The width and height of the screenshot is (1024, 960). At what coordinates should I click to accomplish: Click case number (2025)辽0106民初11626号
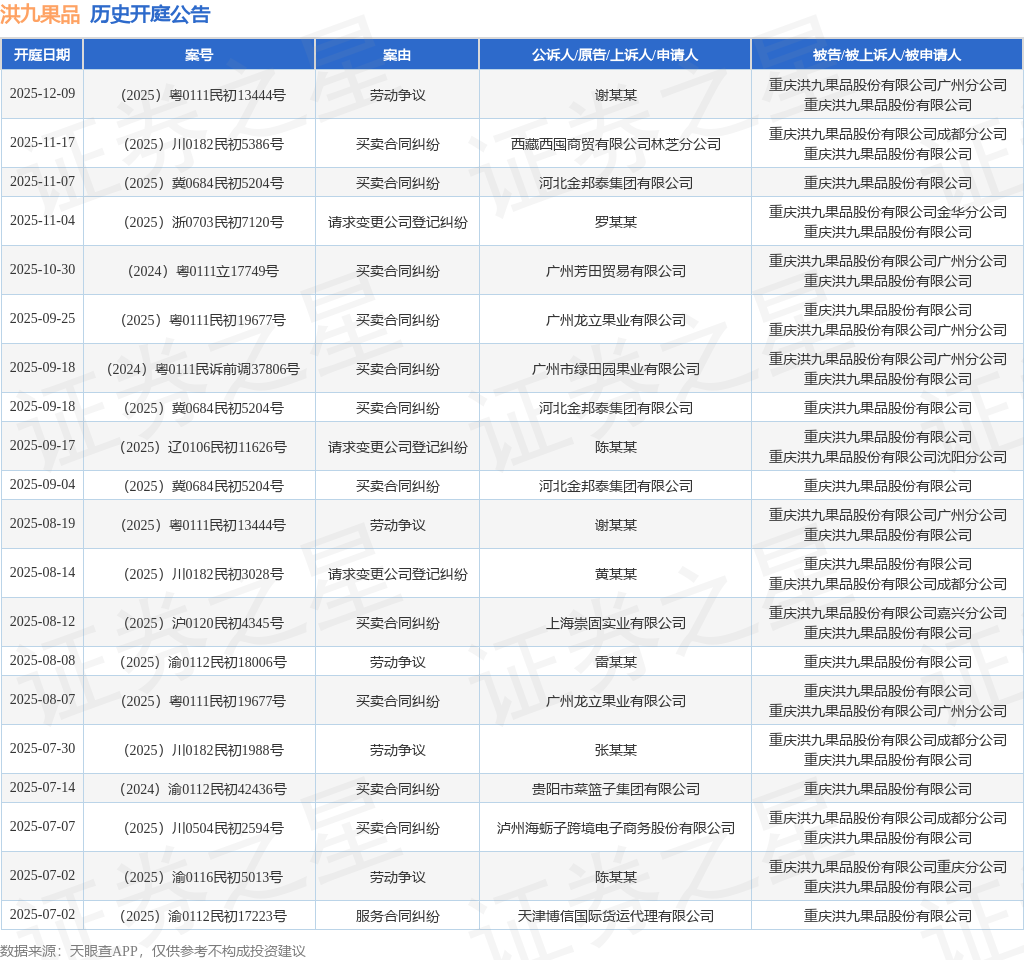tap(203, 447)
